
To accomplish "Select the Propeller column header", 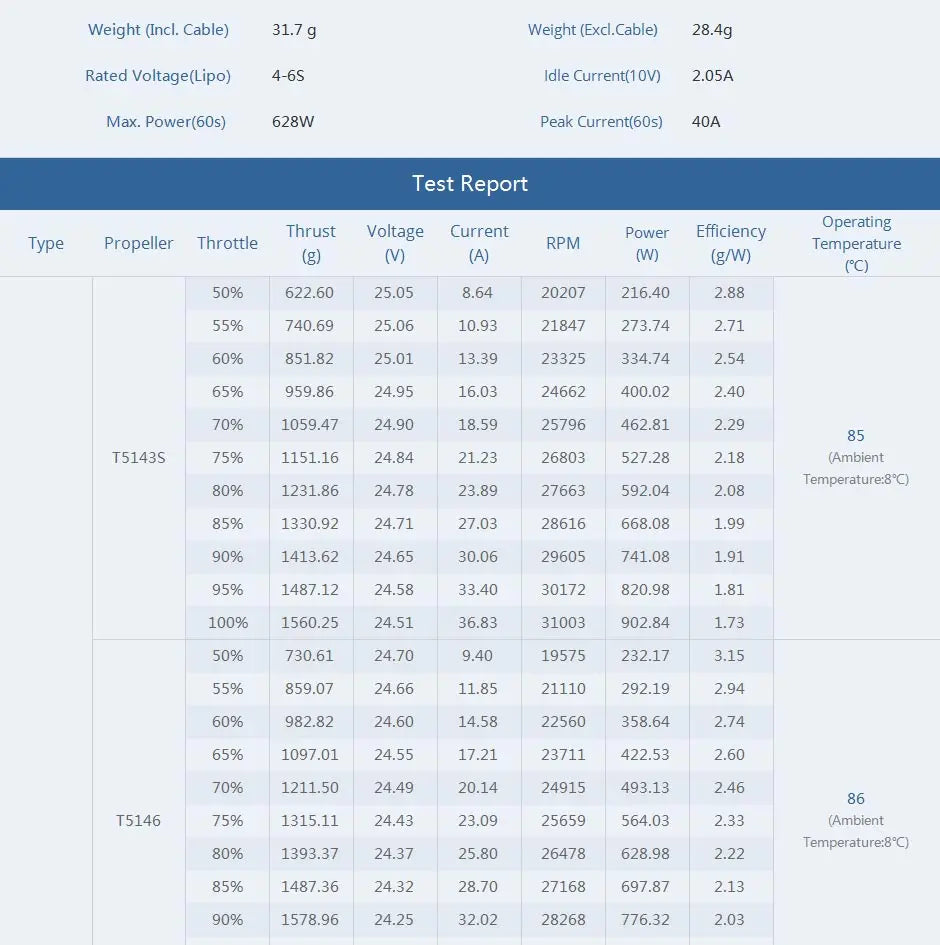I will [x=139, y=243].
